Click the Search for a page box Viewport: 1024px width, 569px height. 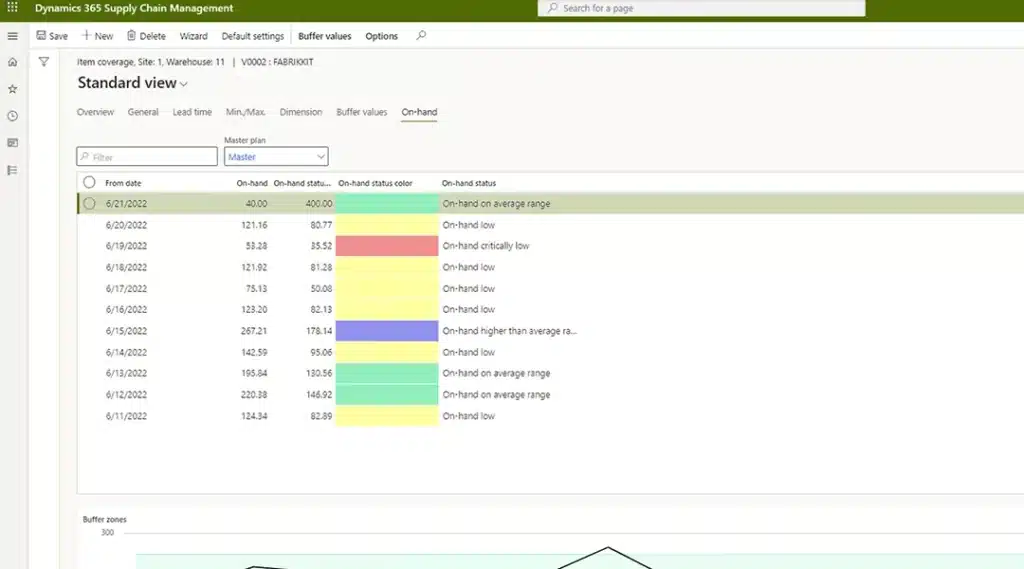pos(701,8)
